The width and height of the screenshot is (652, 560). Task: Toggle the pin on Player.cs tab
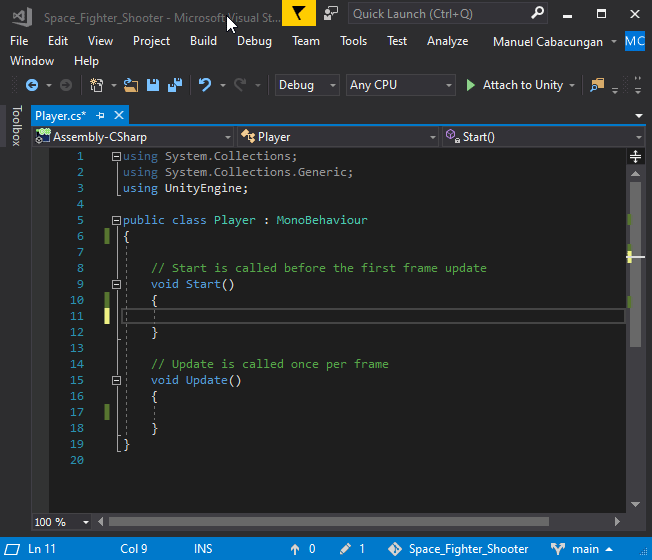pos(100,116)
